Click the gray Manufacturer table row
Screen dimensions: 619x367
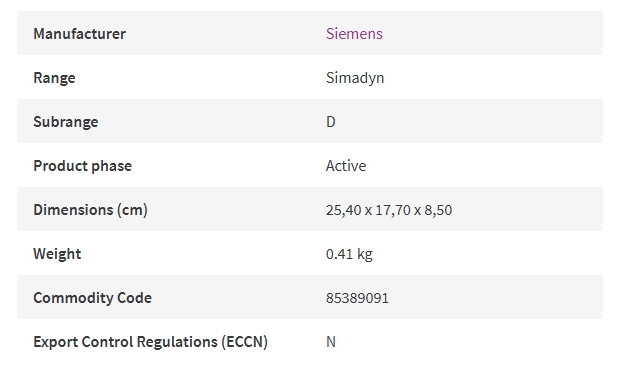310,33
